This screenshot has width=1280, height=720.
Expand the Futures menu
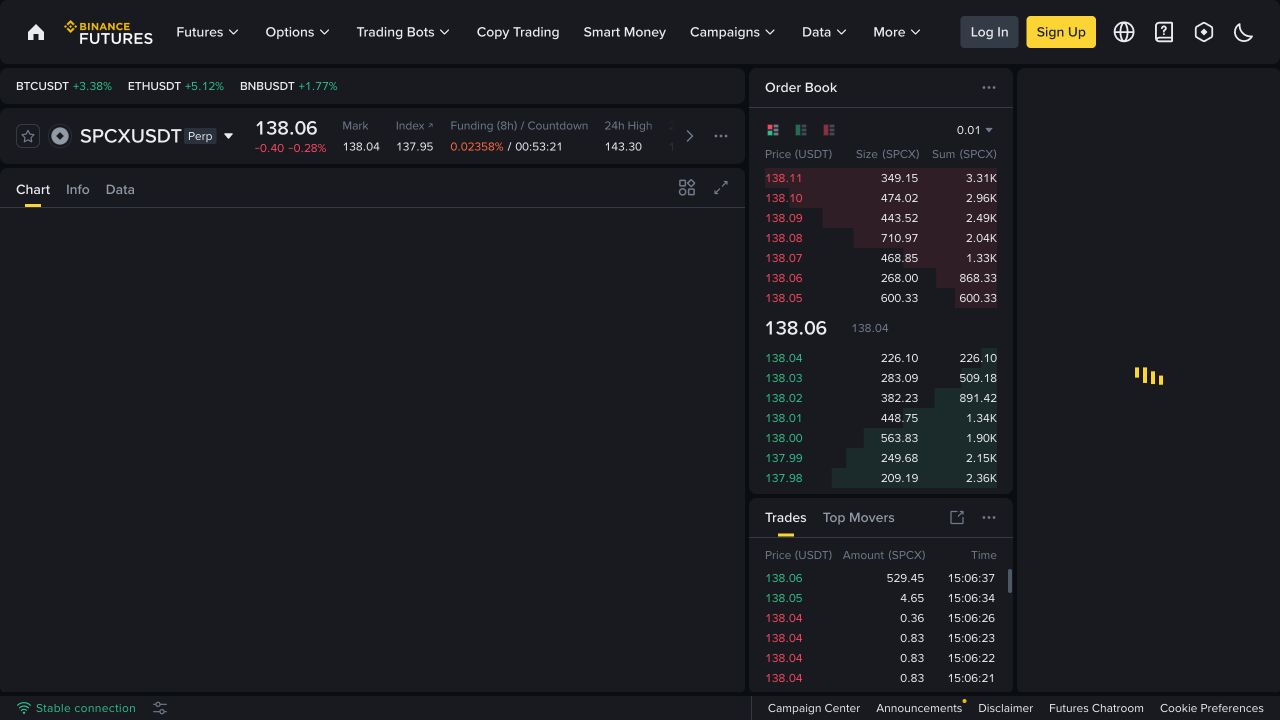(x=208, y=32)
